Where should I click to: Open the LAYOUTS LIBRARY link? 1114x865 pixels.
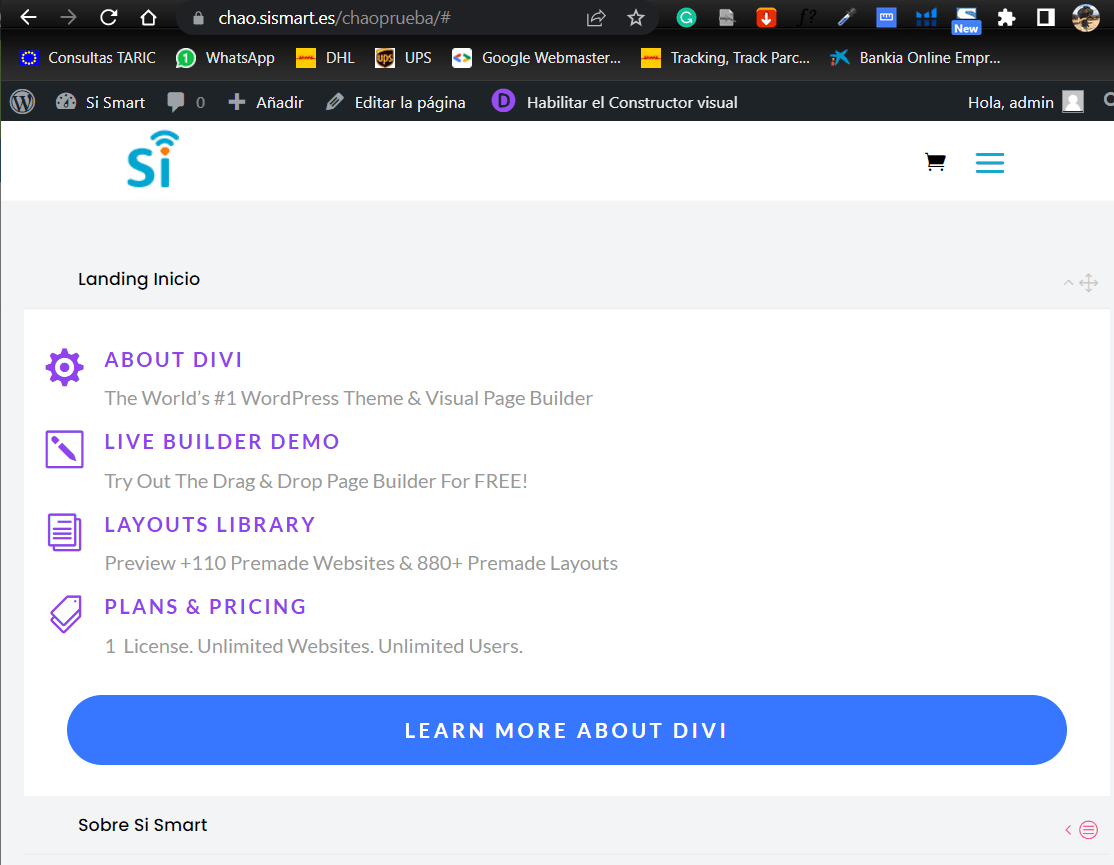click(210, 525)
